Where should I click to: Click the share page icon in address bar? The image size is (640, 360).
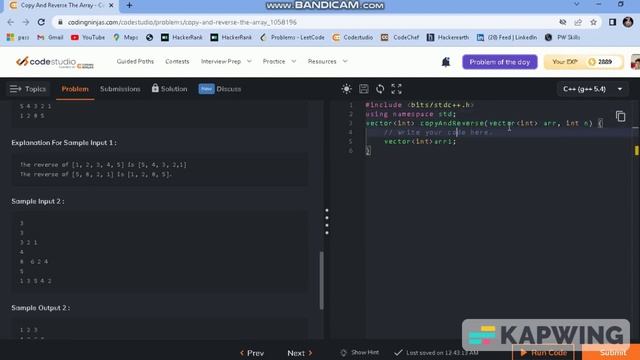coord(578,22)
